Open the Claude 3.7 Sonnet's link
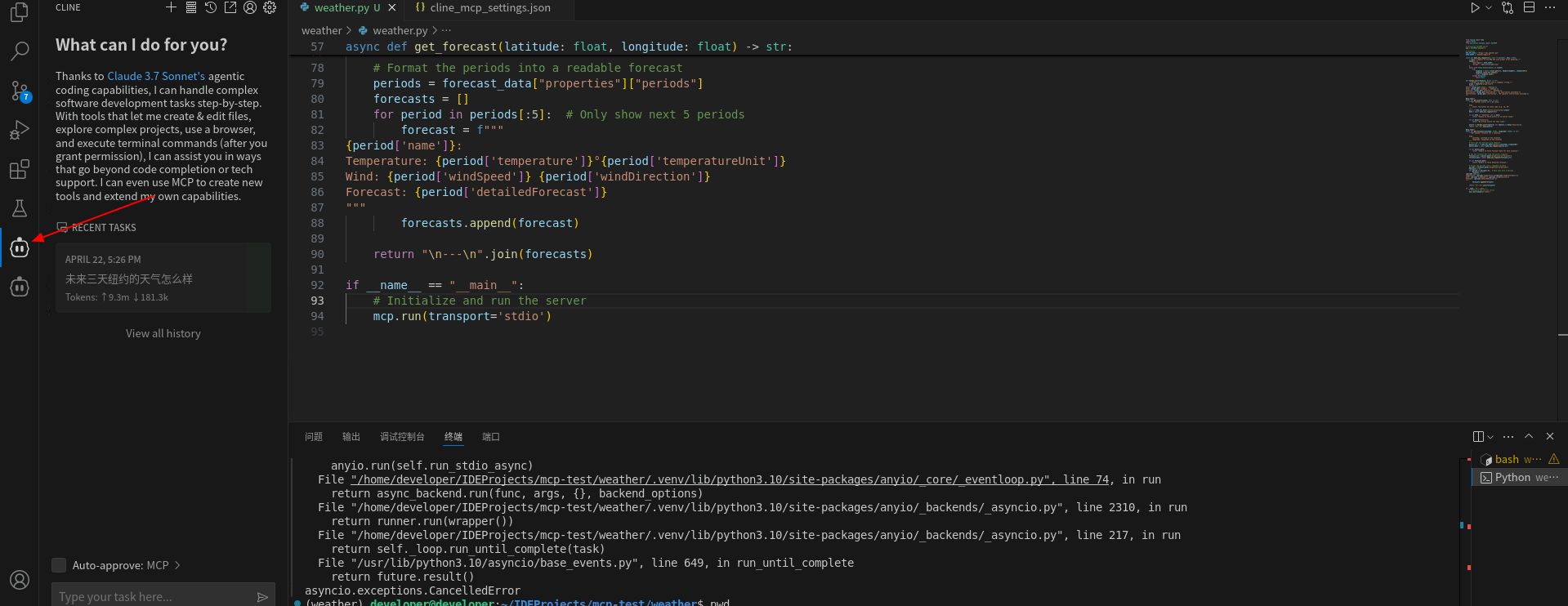The height and width of the screenshot is (606, 1568). (156, 76)
